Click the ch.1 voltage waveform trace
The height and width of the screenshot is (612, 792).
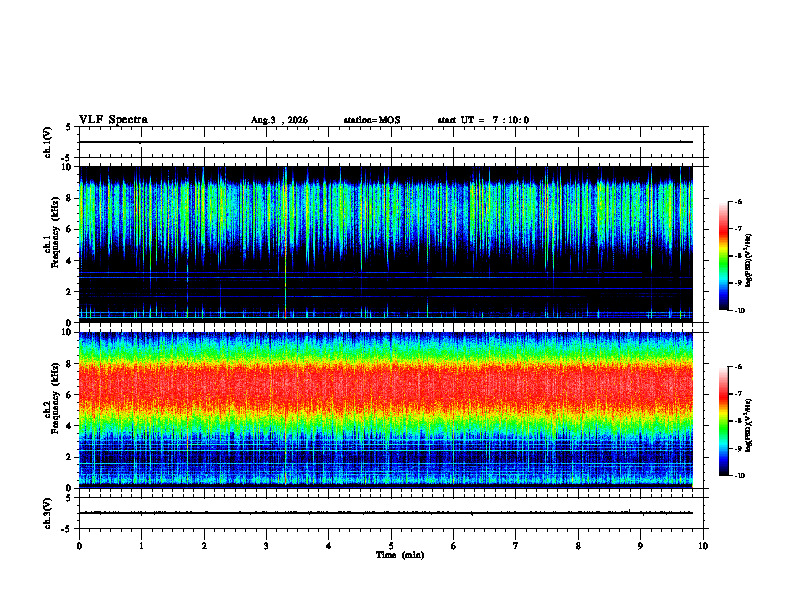coord(386,142)
